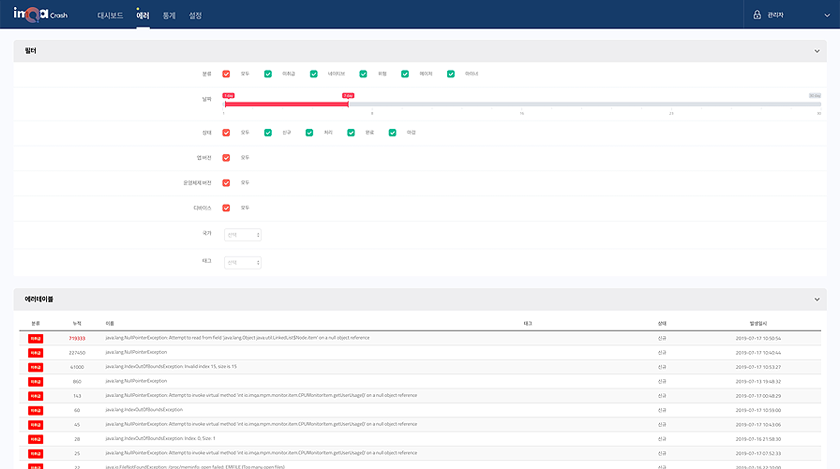The height and width of the screenshot is (469, 840).
Task: Click the red severity badge on the 227450 row
Action: [36, 353]
